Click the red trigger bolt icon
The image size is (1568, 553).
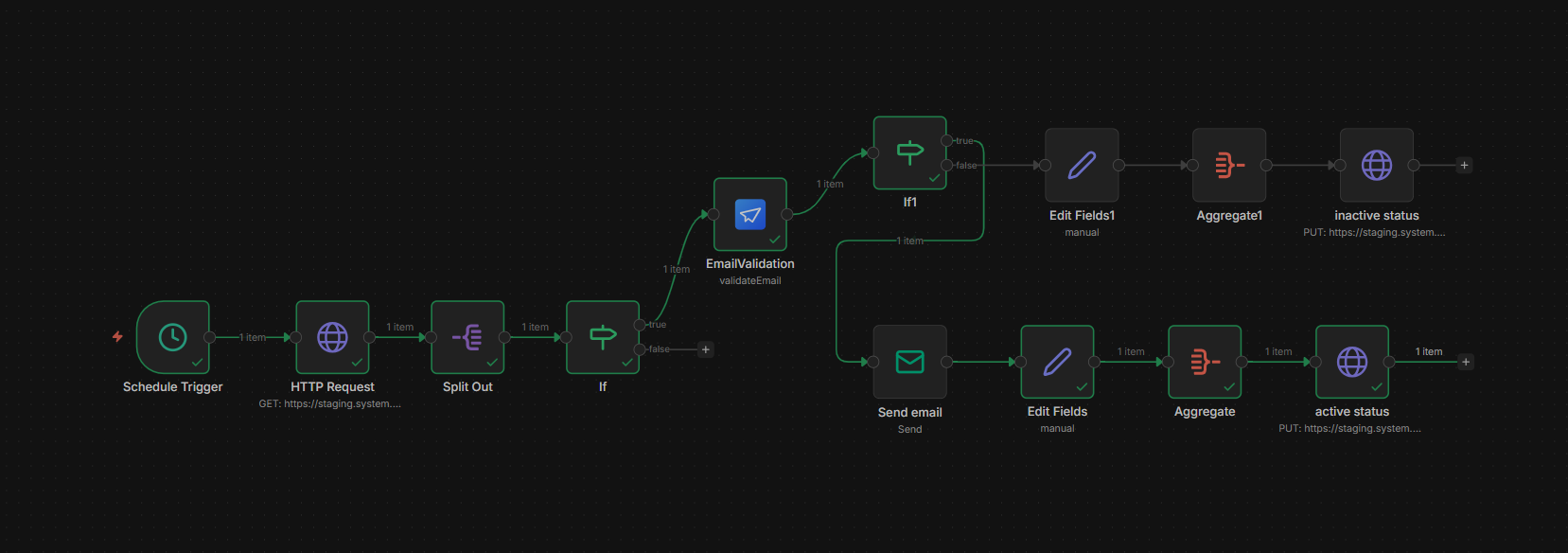pyautogui.click(x=117, y=336)
